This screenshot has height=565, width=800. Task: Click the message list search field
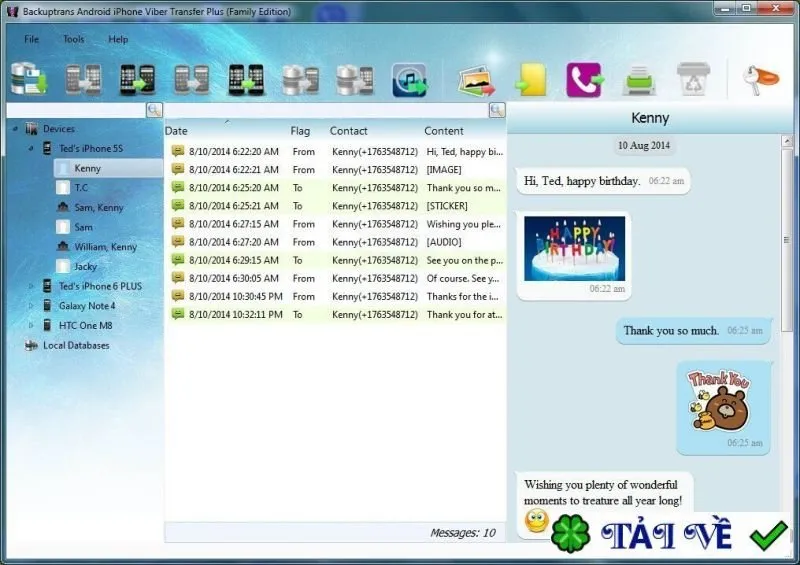point(327,110)
